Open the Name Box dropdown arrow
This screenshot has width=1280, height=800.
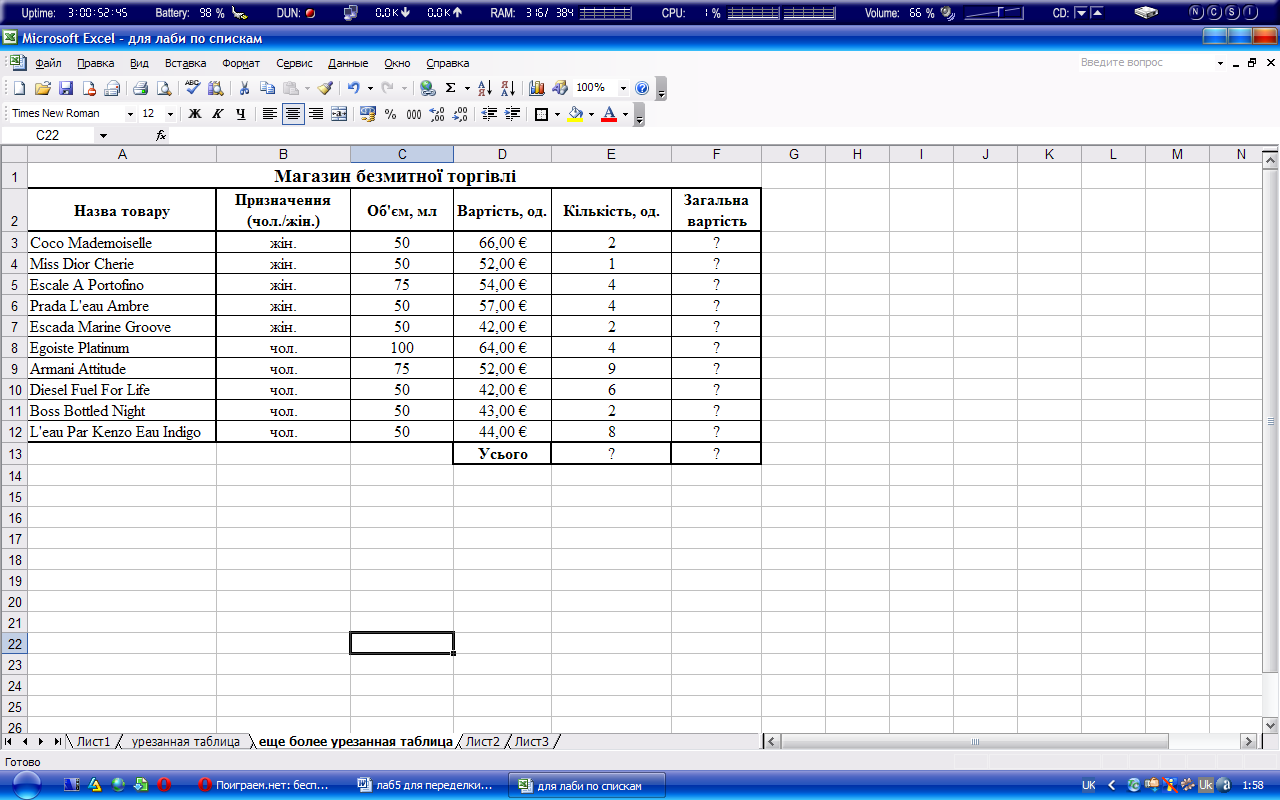(x=103, y=135)
